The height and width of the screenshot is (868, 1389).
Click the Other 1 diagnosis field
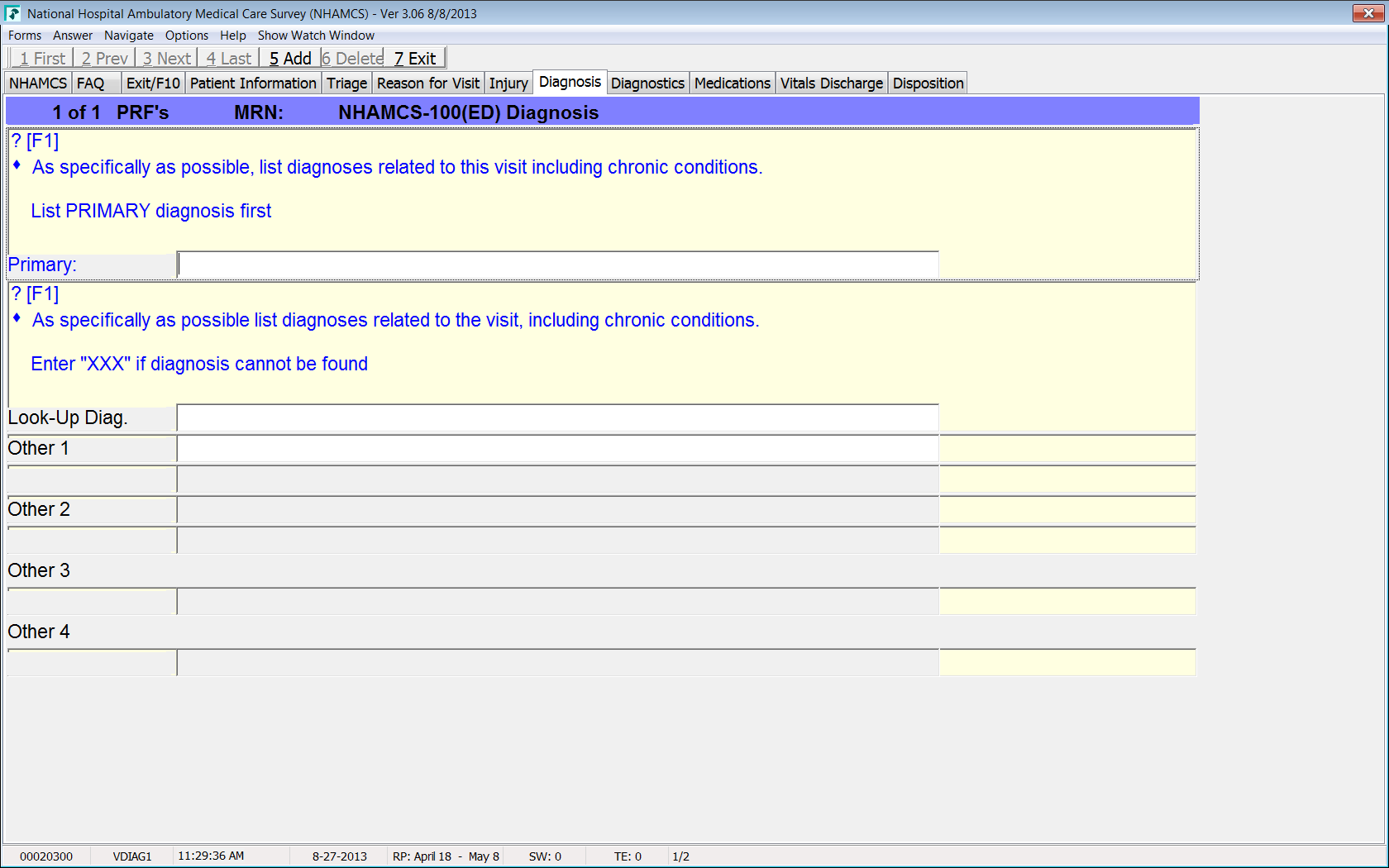(558, 448)
